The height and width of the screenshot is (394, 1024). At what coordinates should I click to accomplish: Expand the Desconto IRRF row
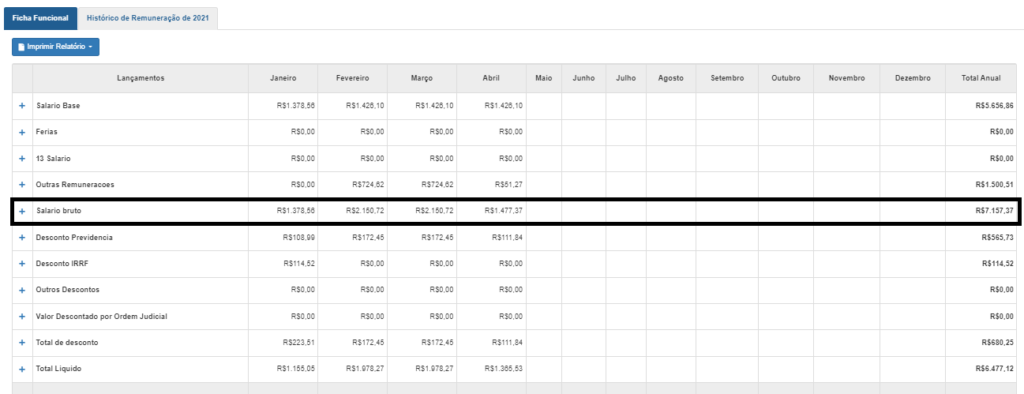pos(22,263)
